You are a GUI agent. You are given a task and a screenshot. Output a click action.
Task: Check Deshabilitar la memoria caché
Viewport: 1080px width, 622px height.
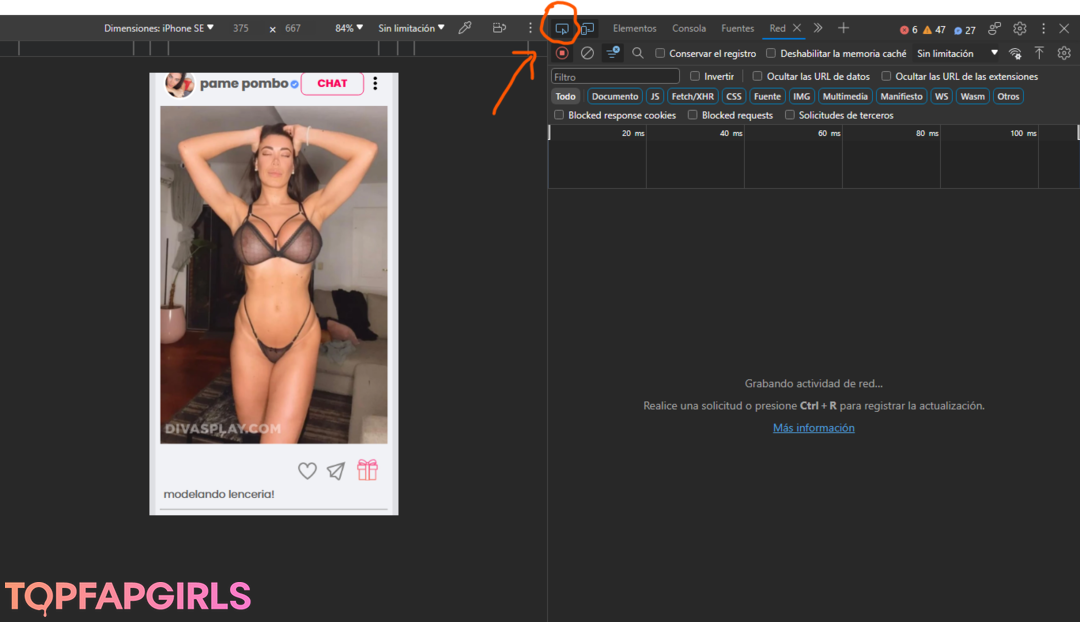click(x=771, y=53)
